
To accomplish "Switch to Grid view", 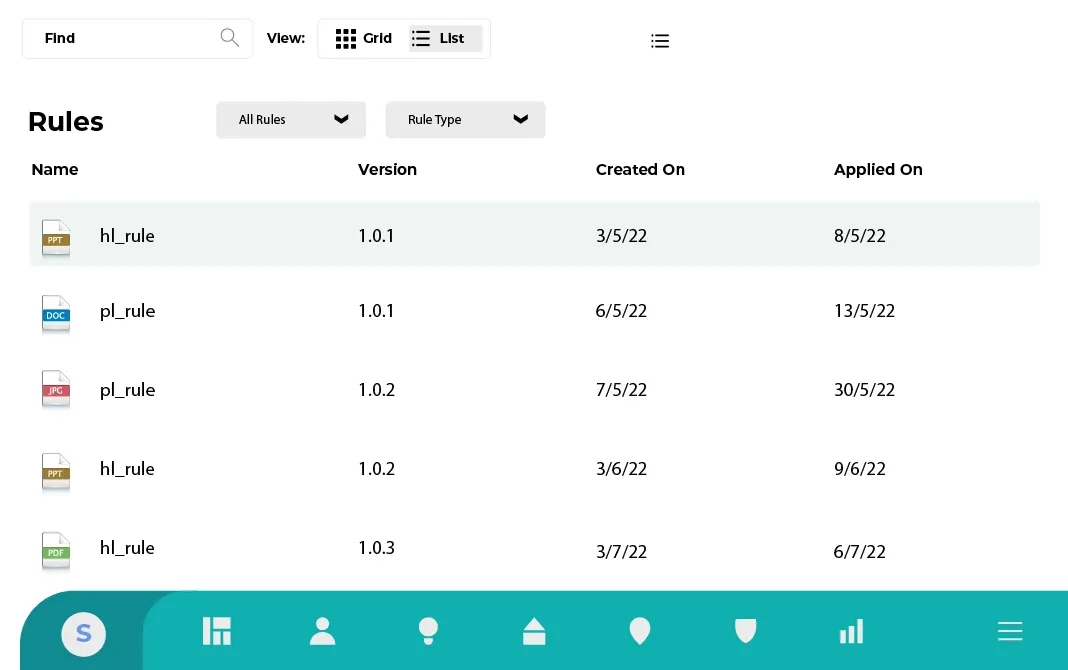I will point(364,38).
